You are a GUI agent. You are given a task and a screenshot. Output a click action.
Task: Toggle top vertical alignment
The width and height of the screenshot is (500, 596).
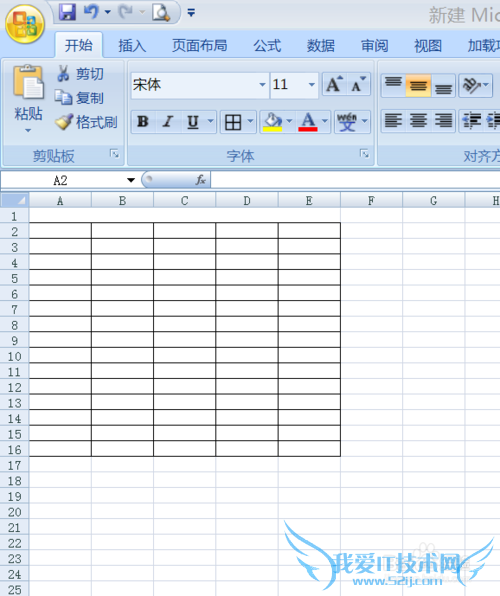coord(393,85)
